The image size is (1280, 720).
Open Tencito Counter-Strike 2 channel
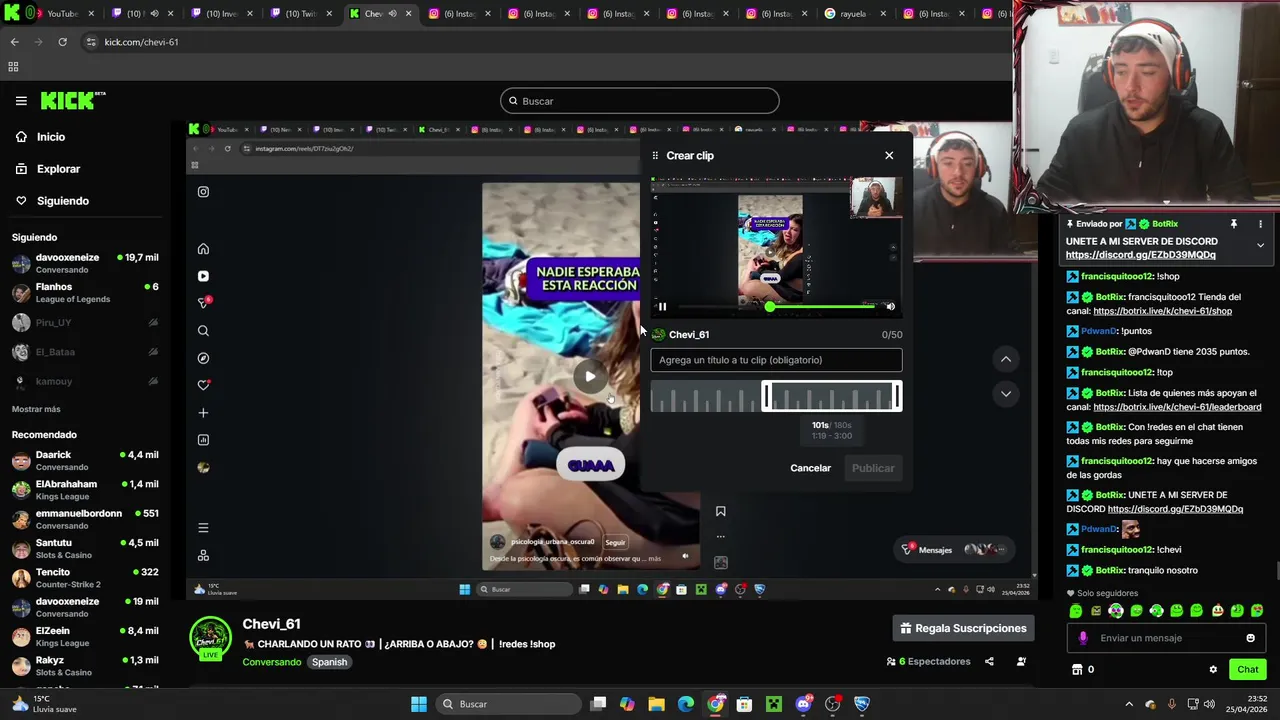point(85,578)
